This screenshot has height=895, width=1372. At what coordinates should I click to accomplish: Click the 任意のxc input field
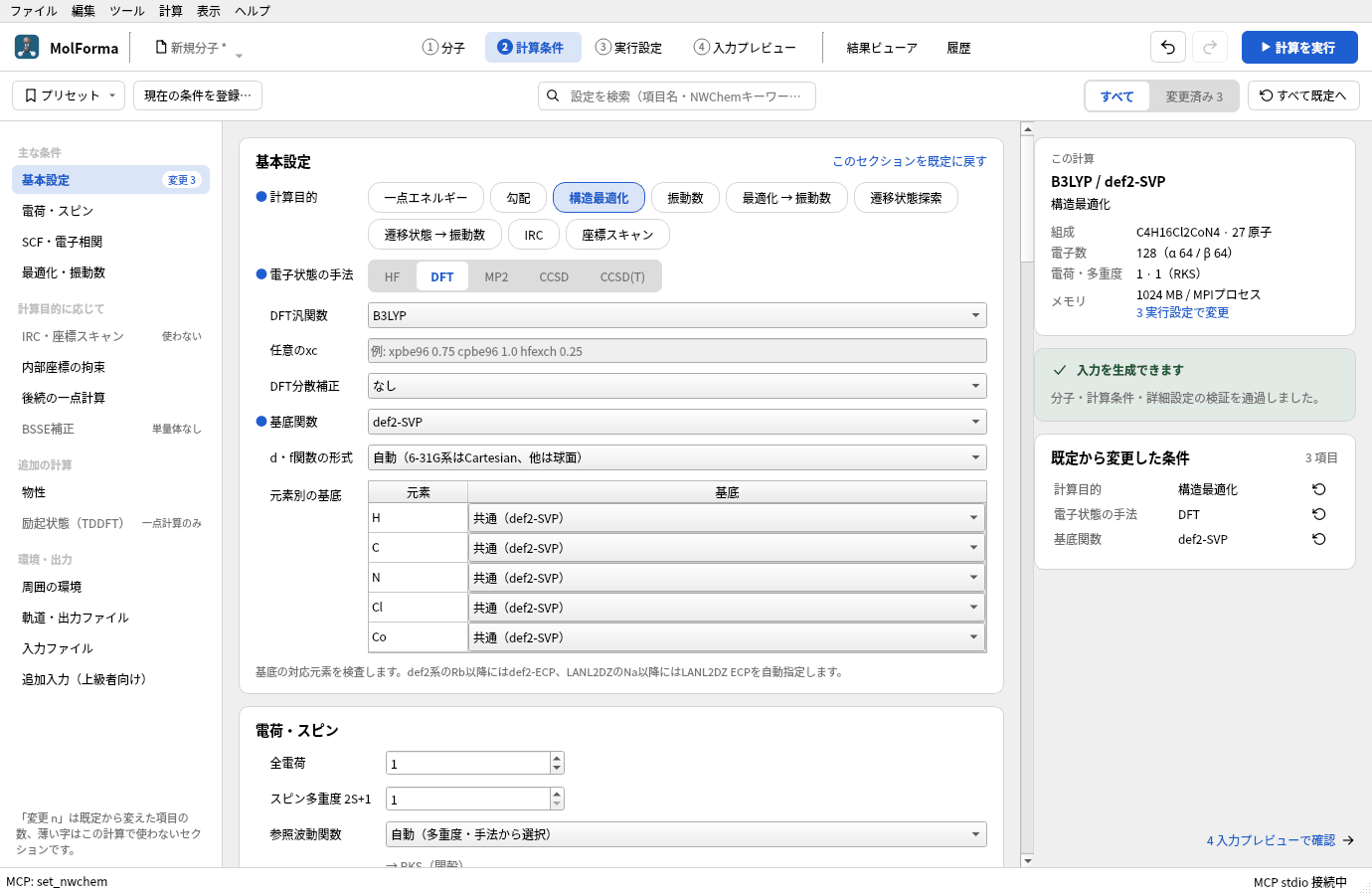pos(677,351)
